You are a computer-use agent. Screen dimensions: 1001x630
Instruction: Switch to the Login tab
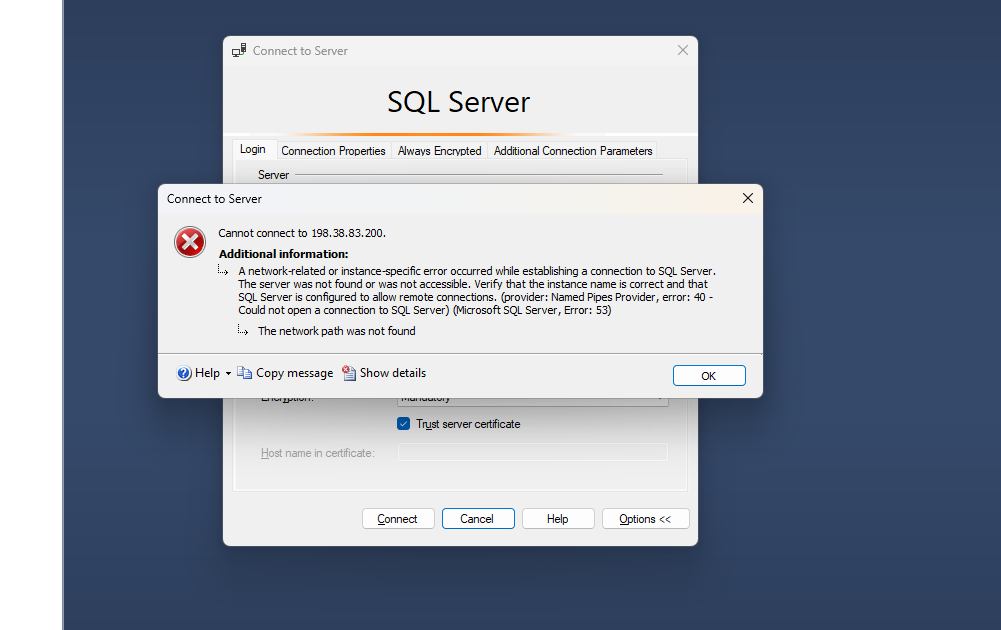coord(253,150)
